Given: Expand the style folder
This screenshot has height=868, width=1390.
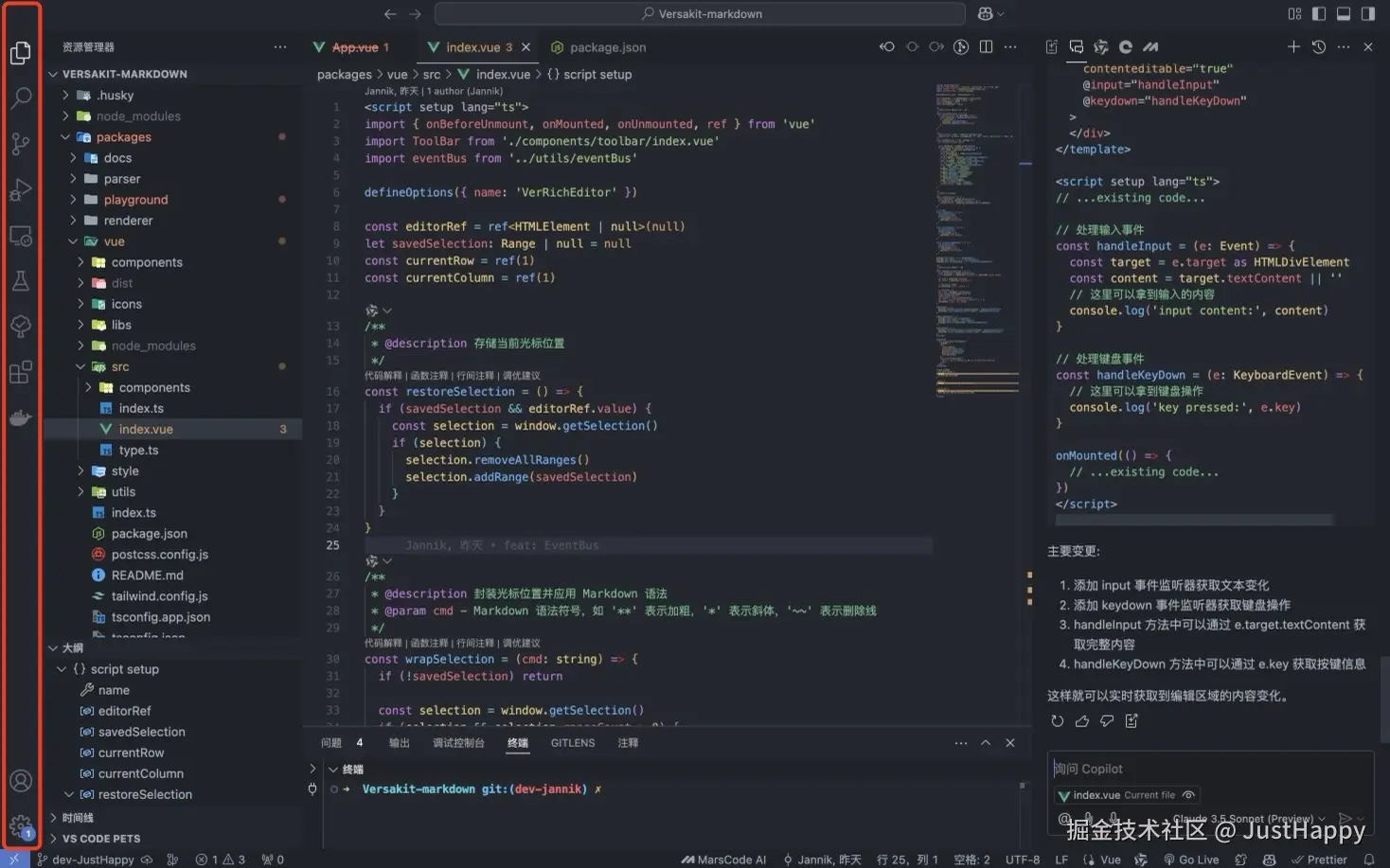Looking at the screenshot, I should pos(172,470).
